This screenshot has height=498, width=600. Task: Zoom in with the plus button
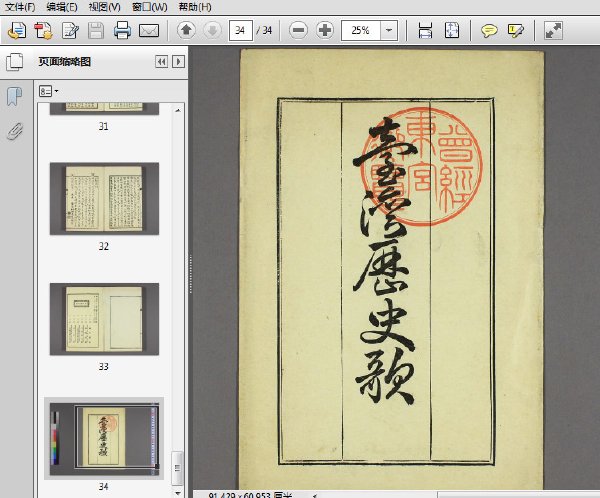click(325, 30)
